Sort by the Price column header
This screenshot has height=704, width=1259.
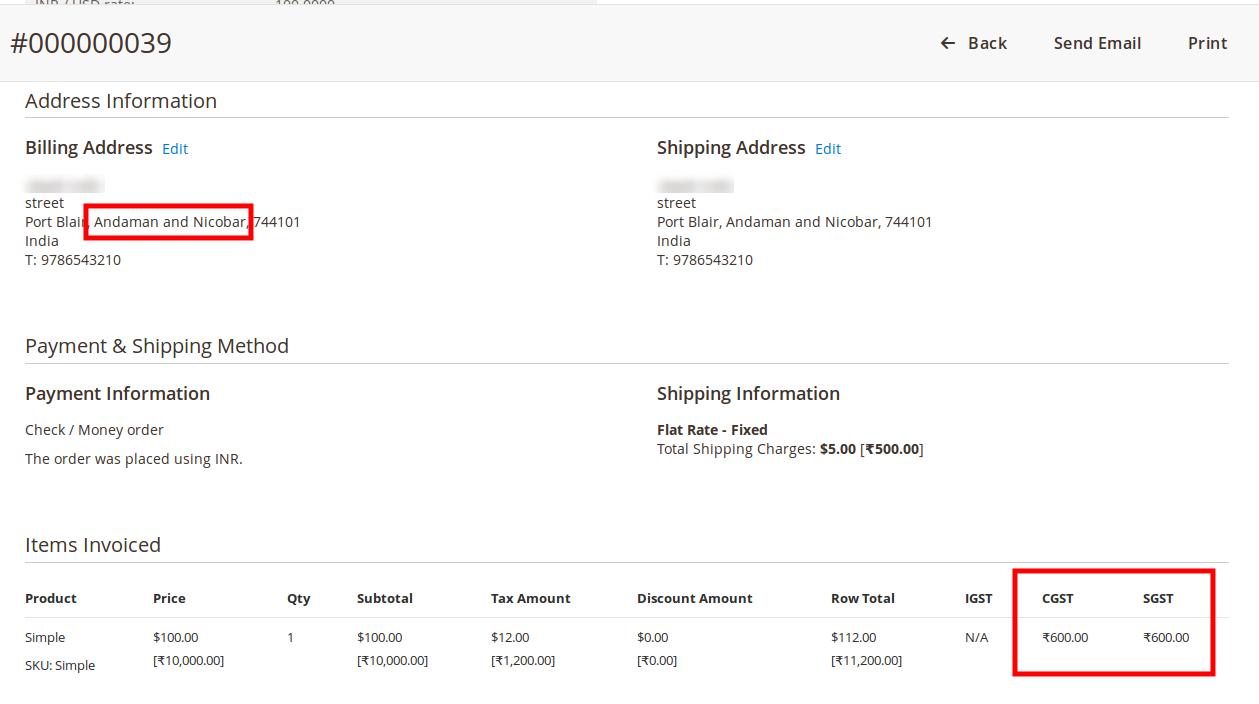(x=169, y=598)
